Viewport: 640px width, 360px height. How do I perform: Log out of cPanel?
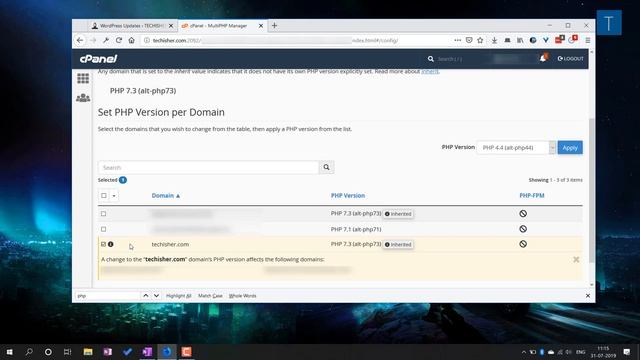tap(570, 58)
